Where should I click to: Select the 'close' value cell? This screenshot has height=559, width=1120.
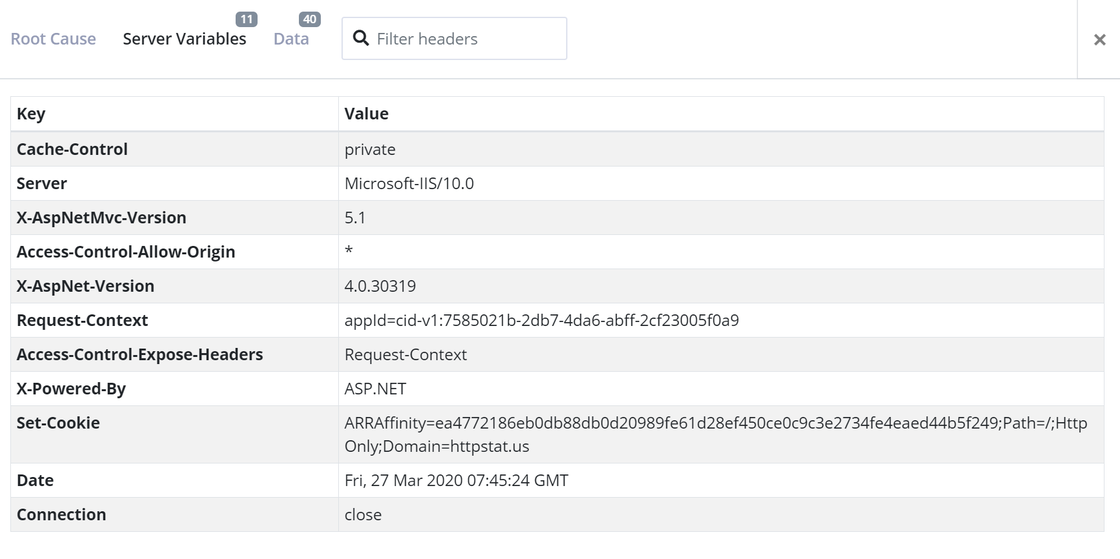(x=721, y=515)
